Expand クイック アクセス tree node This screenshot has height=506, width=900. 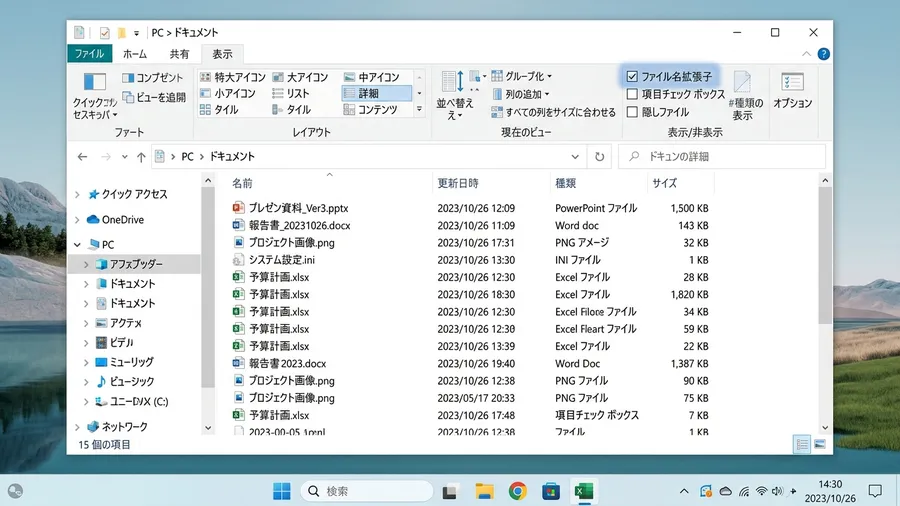point(77,194)
